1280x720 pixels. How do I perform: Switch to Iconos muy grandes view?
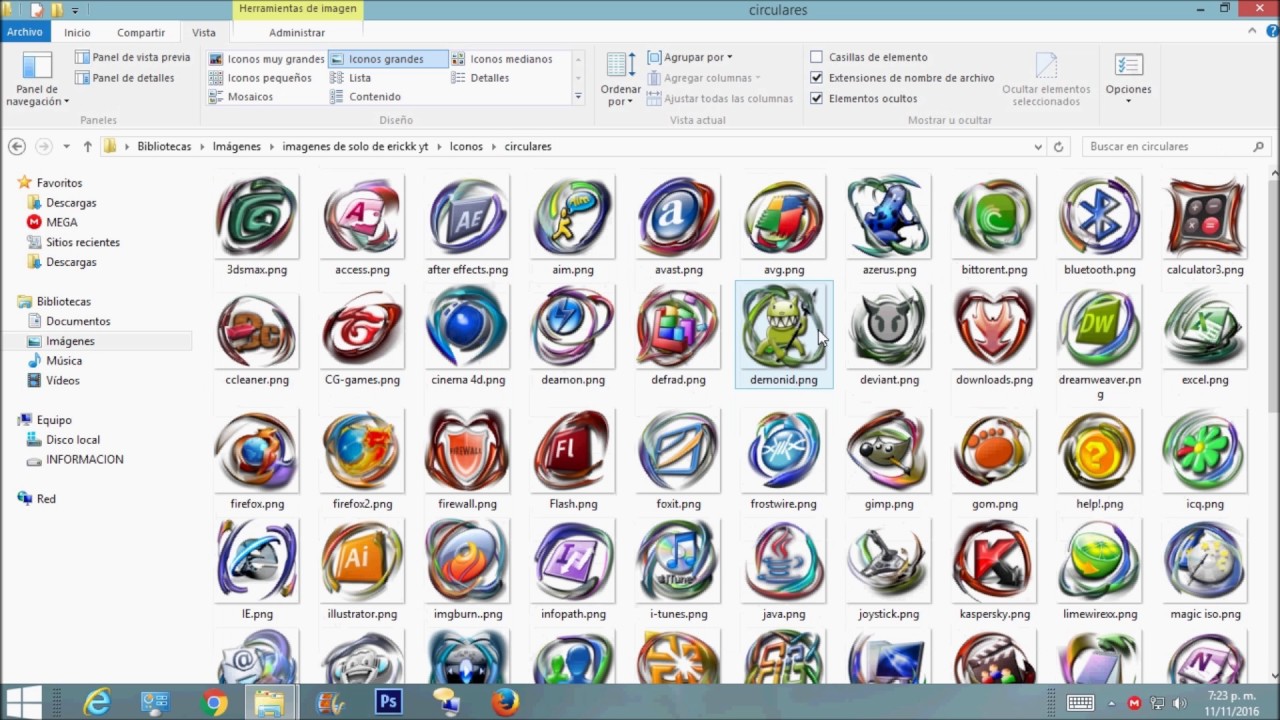click(x=266, y=59)
